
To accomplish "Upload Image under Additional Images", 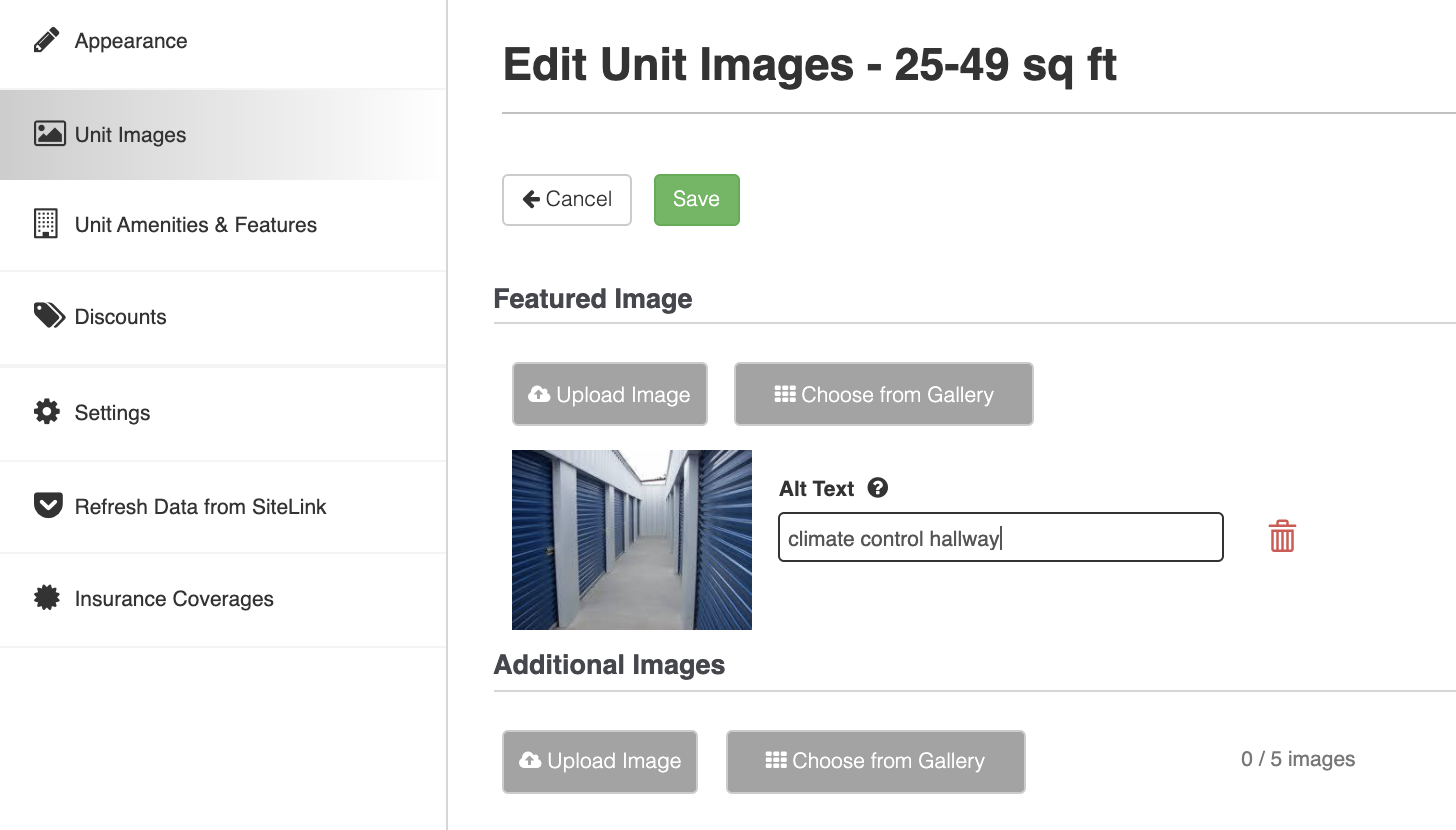I will point(600,761).
